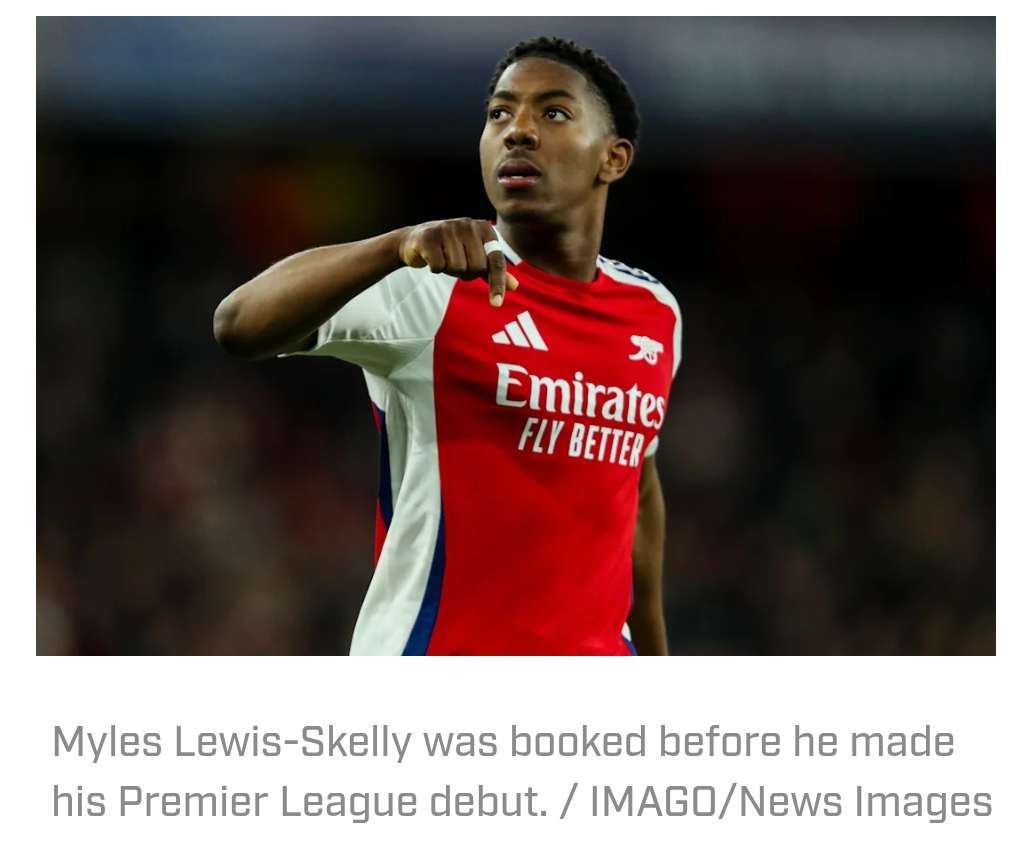Image resolution: width=1017 pixels, height=842 pixels.
Task: Click the Adidas logo on the shirt
Action: [x=520, y=331]
